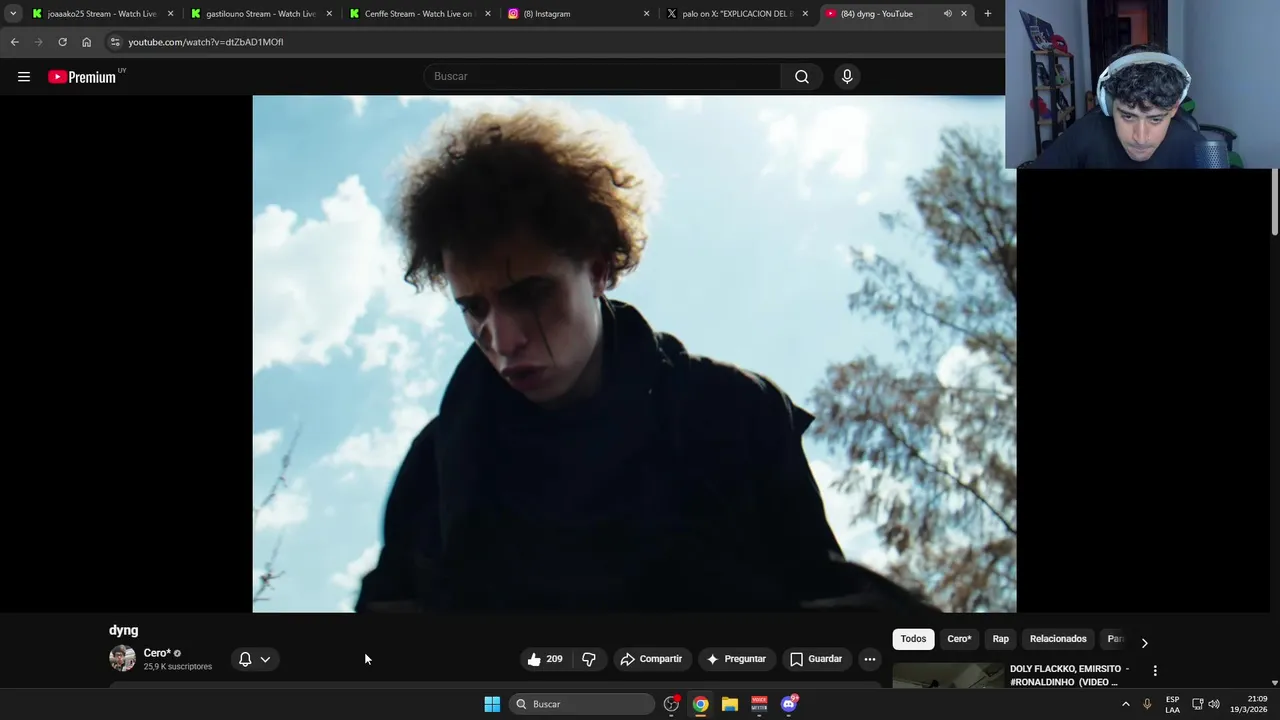This screenshot has height=720, width=1280.
Task: Go to browser home page
Action: [x=87, y=42]
